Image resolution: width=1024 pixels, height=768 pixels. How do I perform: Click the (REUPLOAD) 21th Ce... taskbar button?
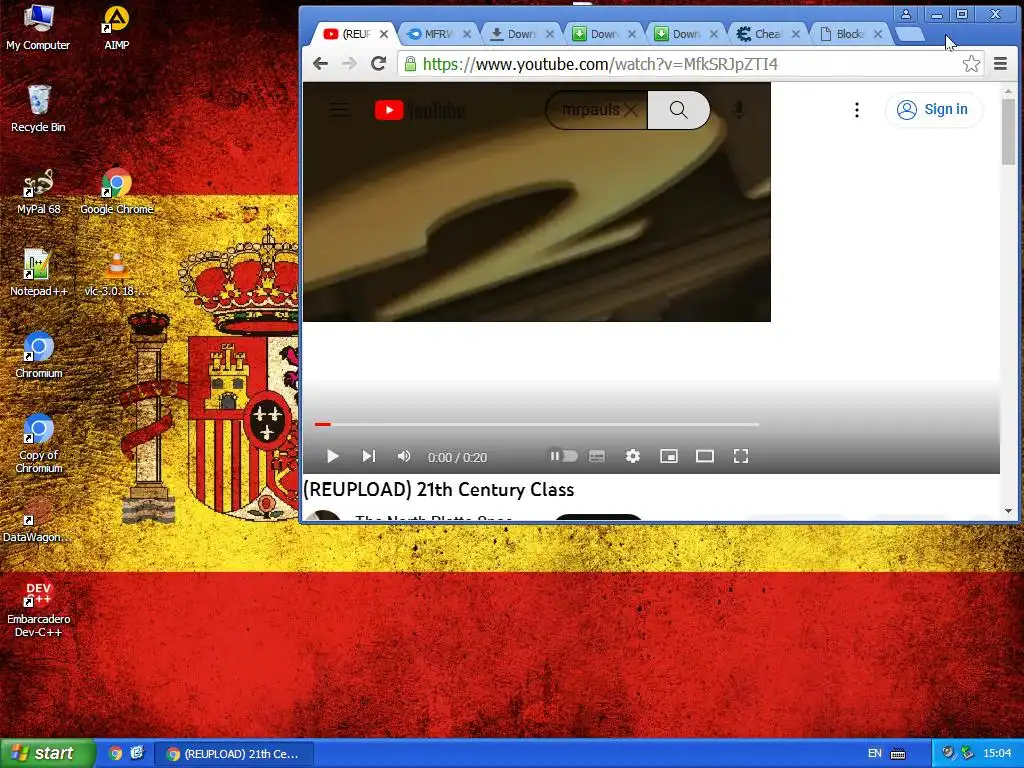[234, 754]
